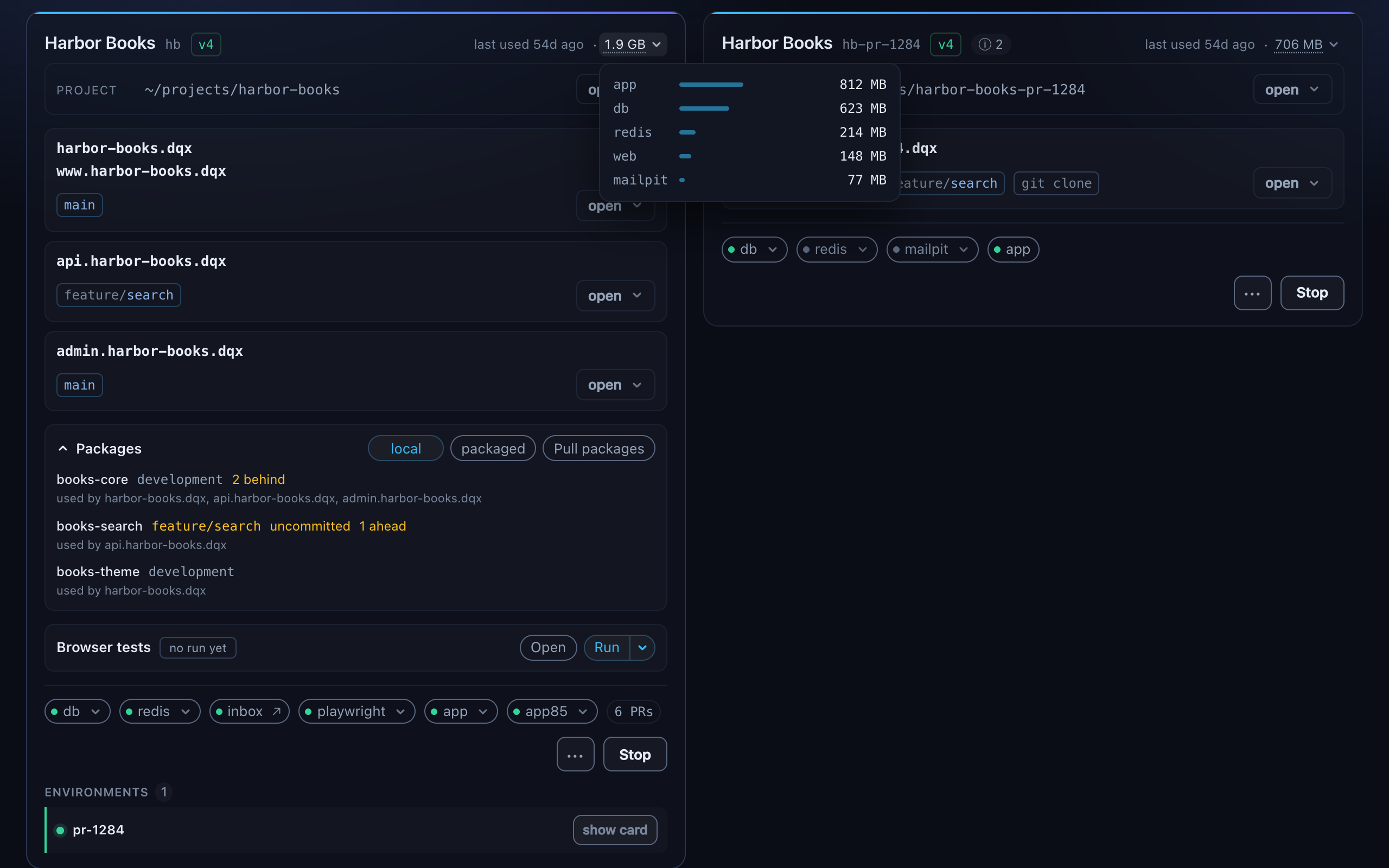Open the left card's three-dots more menu
The height and width of the screenshot is (868, 1389).
click(575, 754)
